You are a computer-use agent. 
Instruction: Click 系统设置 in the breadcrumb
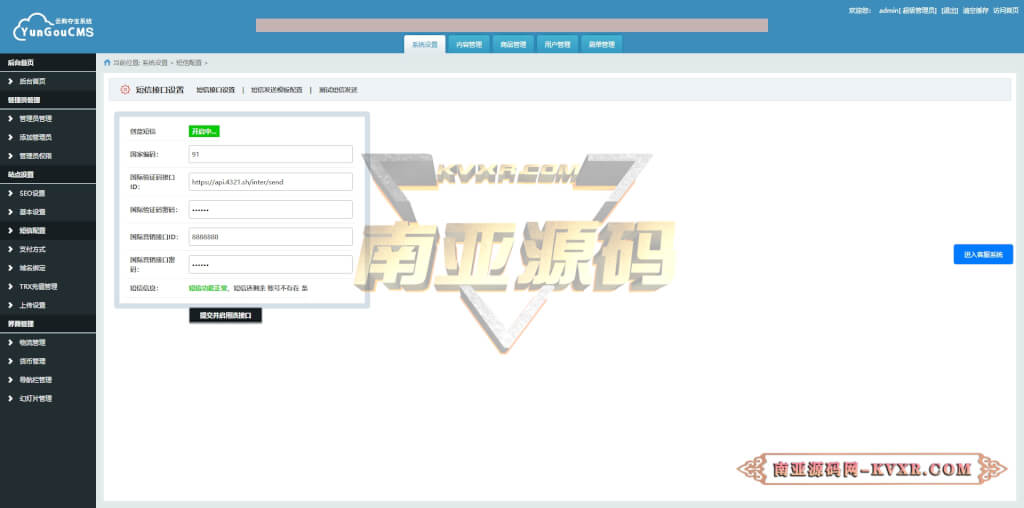155,63
